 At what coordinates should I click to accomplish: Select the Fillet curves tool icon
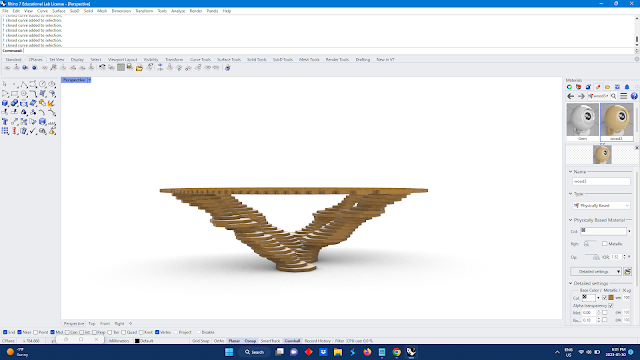point(33,93)
